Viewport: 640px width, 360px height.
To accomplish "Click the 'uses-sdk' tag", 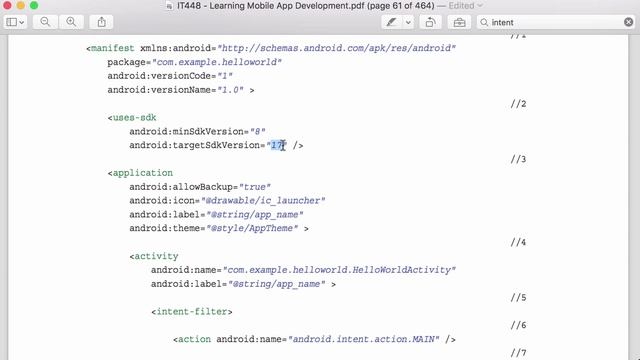I will [x=134, y=118].
